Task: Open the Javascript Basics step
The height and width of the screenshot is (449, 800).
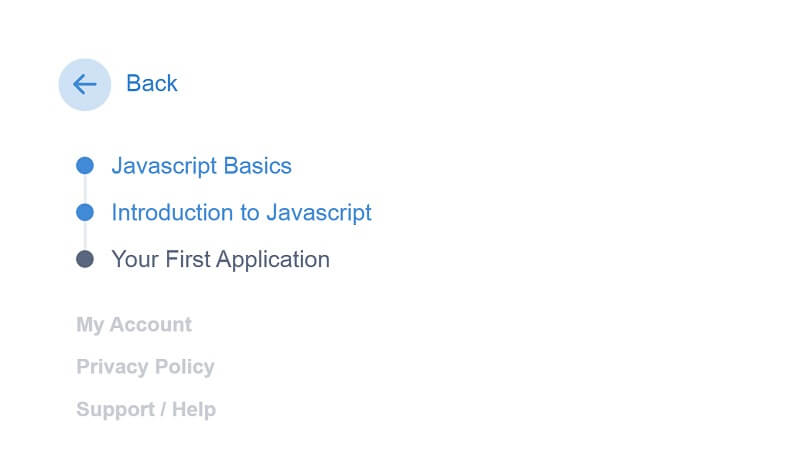Action: (x=202, y=166)
